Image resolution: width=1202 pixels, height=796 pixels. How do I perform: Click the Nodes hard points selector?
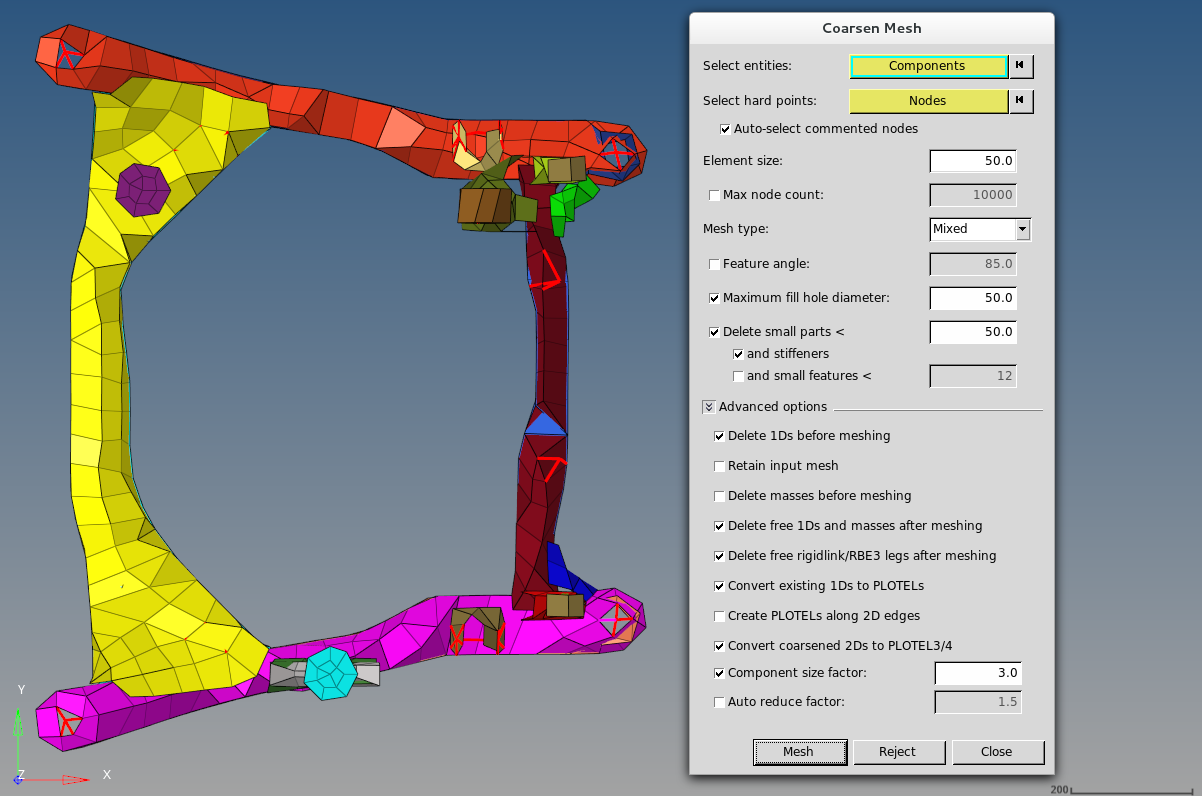point(927,101)
